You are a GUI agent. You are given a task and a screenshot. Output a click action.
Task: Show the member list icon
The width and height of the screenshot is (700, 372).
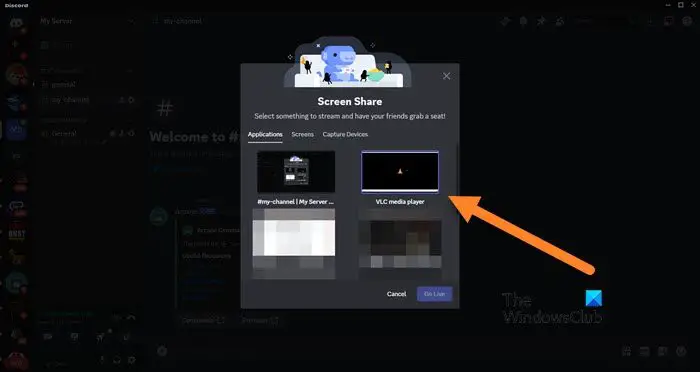click(559, 21)
